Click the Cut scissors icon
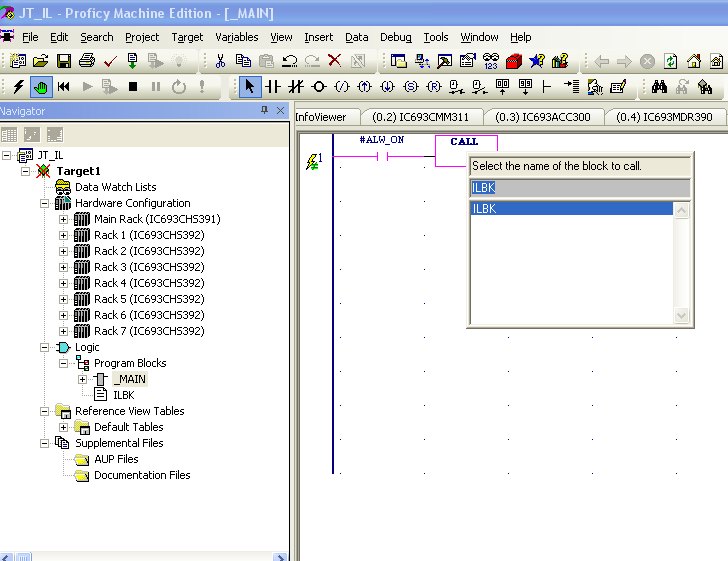This screenshot has width=728, height=561. [220, 61]
